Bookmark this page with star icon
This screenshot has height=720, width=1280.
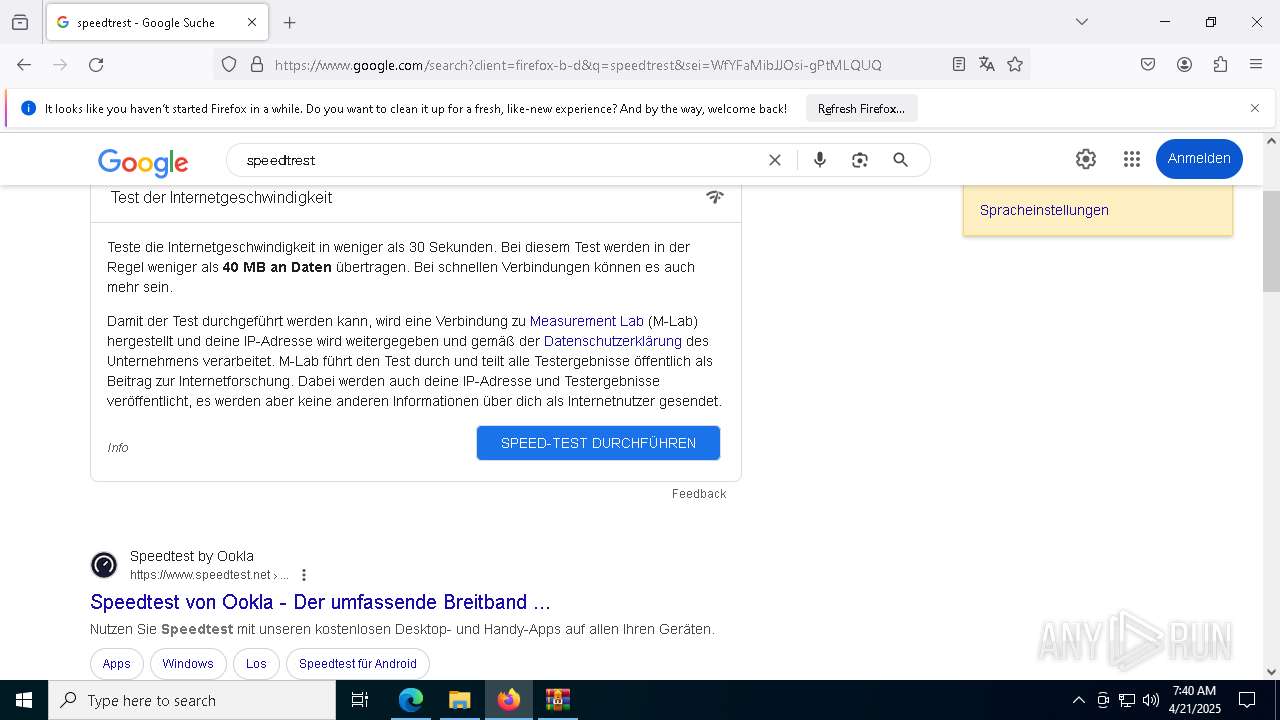(1015, 64)
